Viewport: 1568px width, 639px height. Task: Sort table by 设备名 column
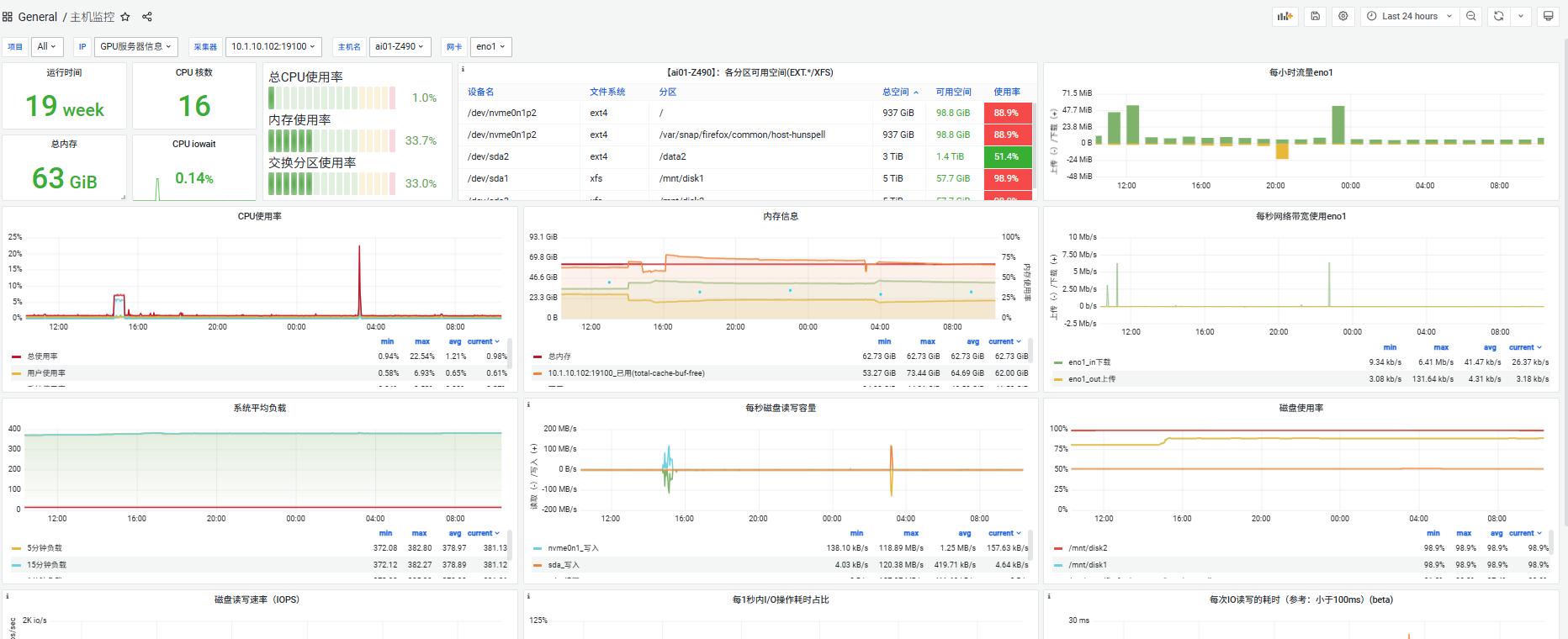[481, 92]
